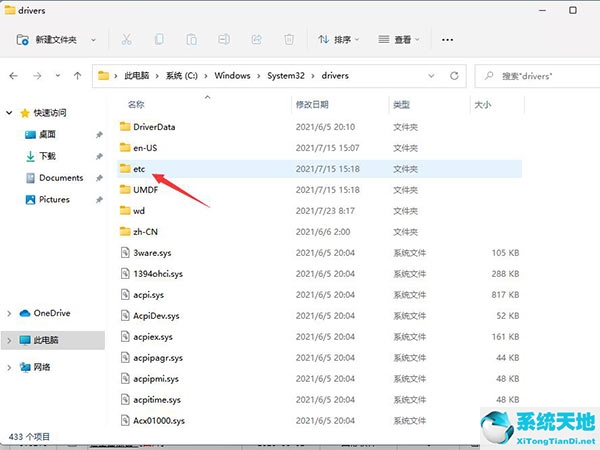
Task: Click the Rename icon in toolbar
Action: 224,39
